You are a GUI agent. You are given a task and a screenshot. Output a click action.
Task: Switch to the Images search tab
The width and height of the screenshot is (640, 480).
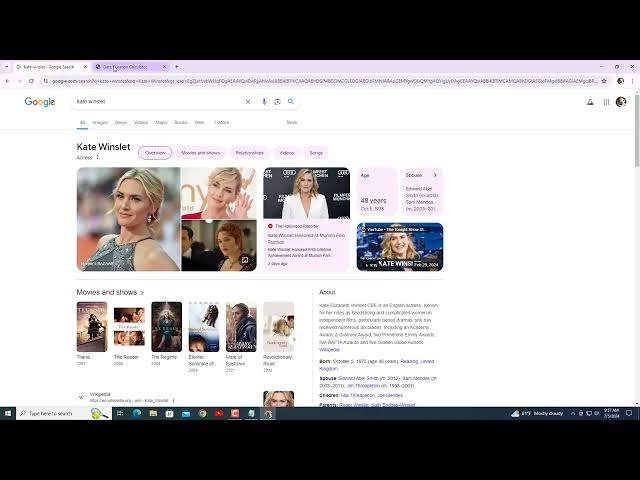click(x=100, y=122)
